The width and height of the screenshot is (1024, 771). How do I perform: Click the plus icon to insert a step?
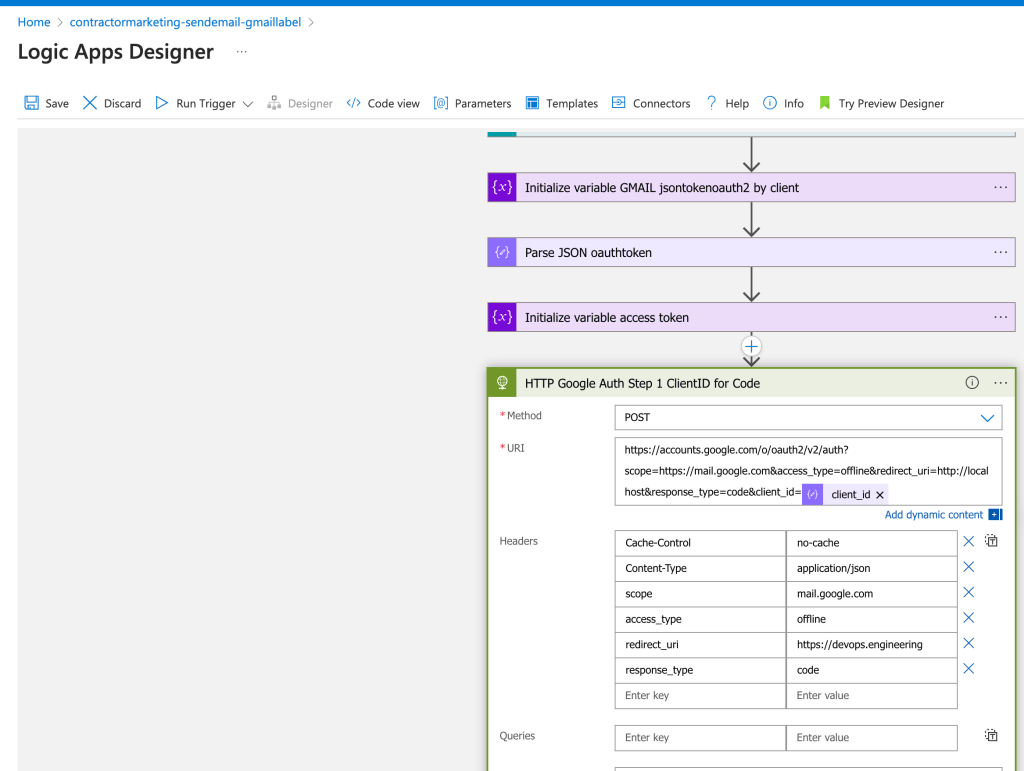tap(752, 347)
